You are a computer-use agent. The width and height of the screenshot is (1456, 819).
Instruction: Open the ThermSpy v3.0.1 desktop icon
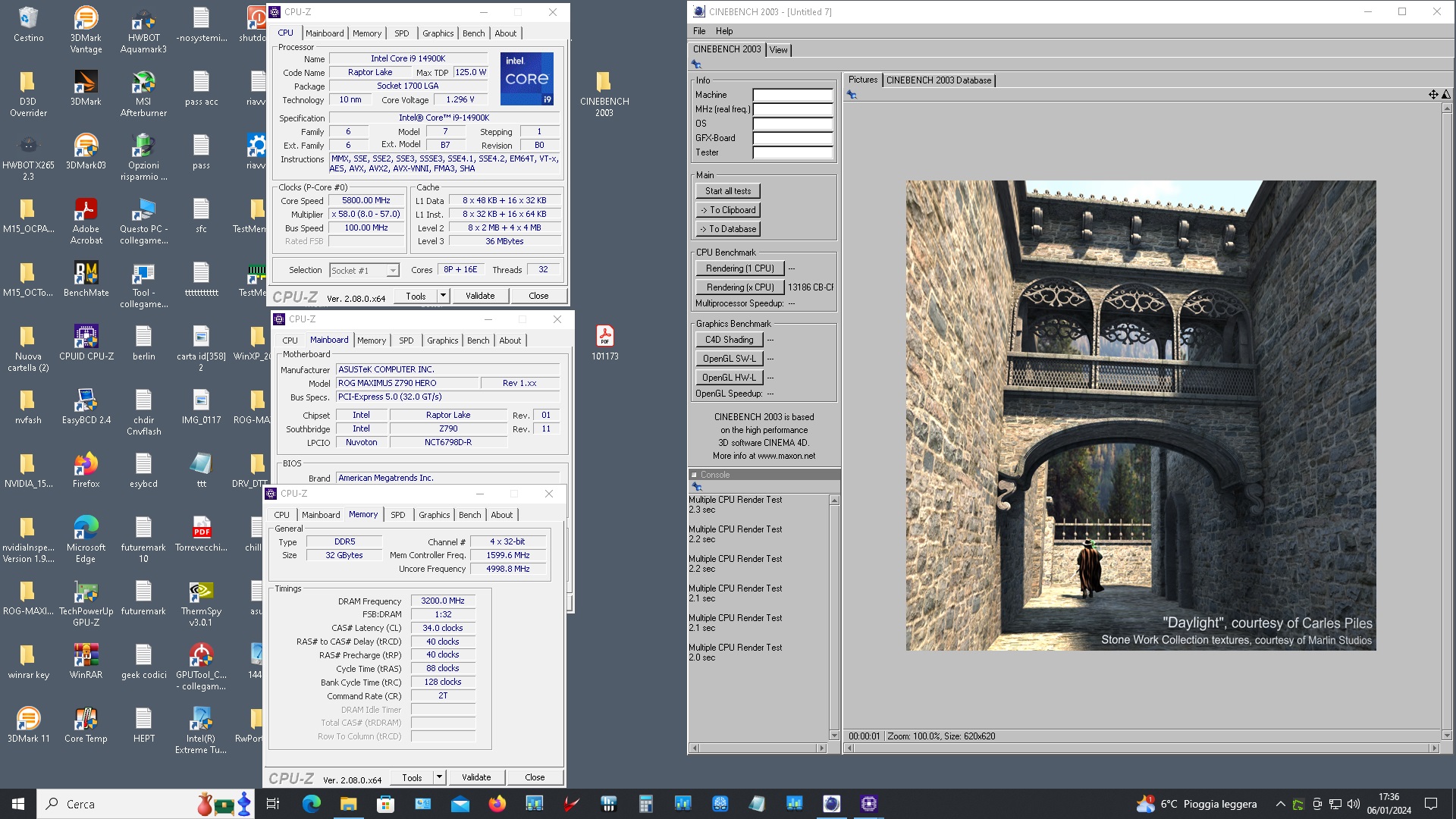(x=201, y=604)
